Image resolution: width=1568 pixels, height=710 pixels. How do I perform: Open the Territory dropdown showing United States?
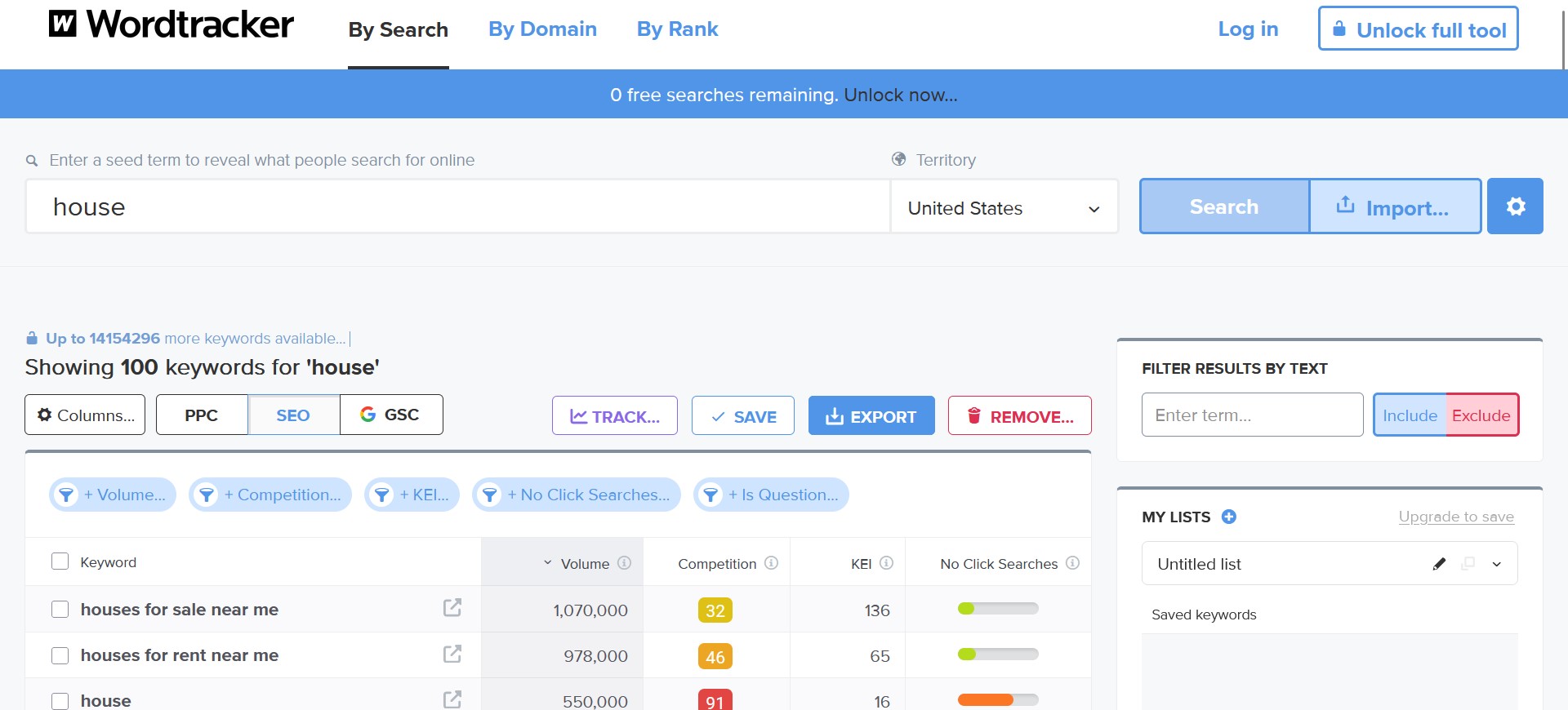point(1003,208)
